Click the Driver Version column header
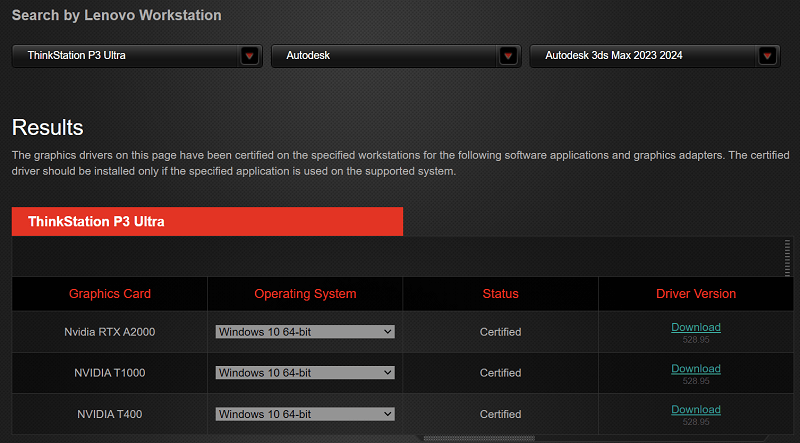 click(x=696, y=294)
